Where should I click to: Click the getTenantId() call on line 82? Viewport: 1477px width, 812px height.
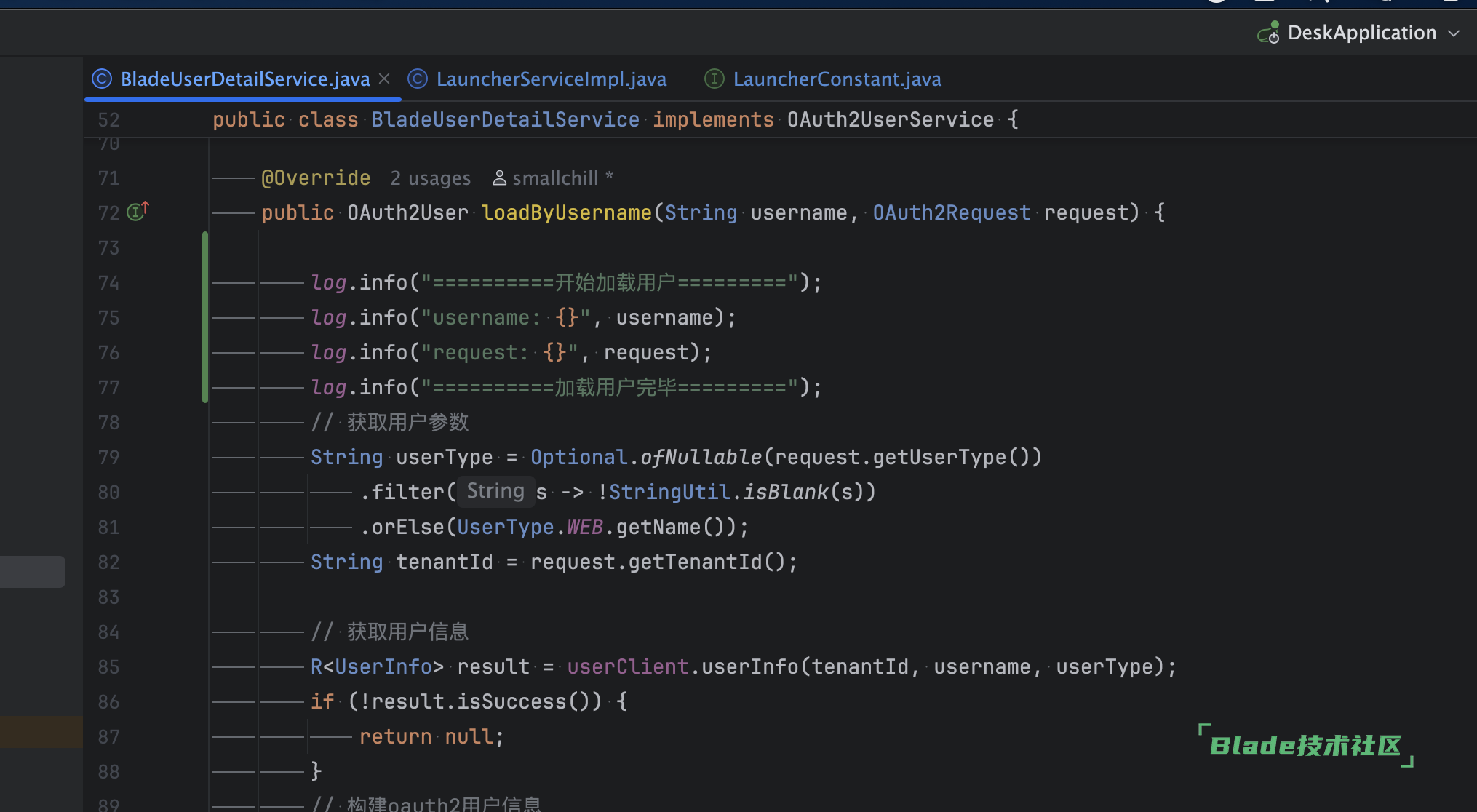(706, 562)
